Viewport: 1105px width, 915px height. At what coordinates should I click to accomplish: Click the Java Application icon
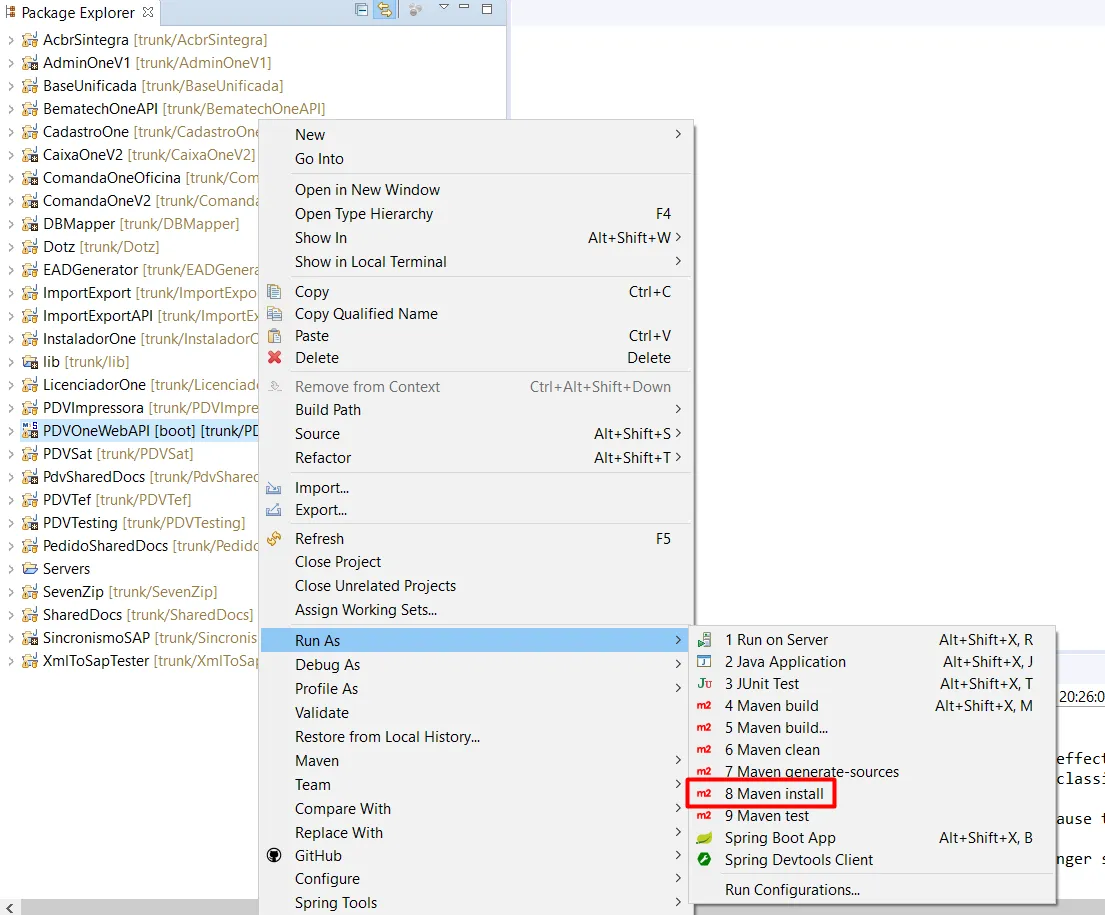point(704,661)
